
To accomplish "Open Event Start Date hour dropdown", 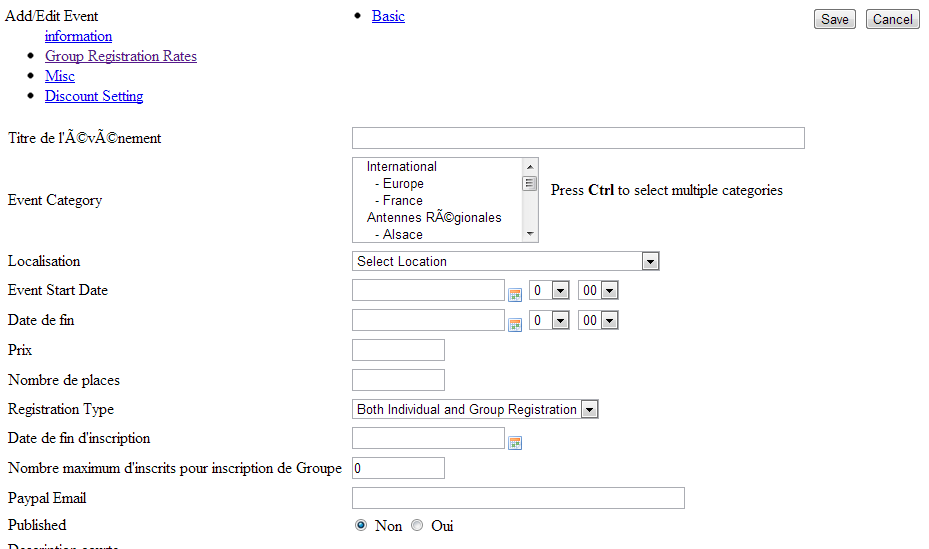I will click(549, 290).
